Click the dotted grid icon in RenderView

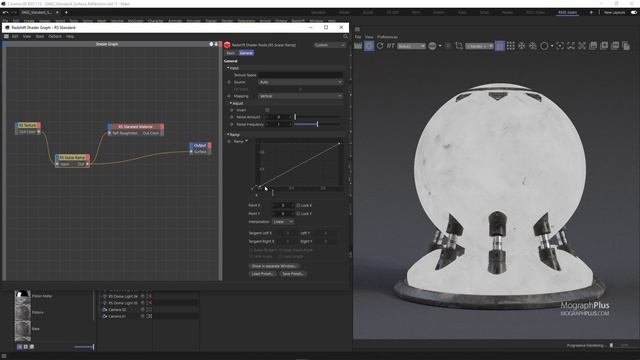(511, 46)
